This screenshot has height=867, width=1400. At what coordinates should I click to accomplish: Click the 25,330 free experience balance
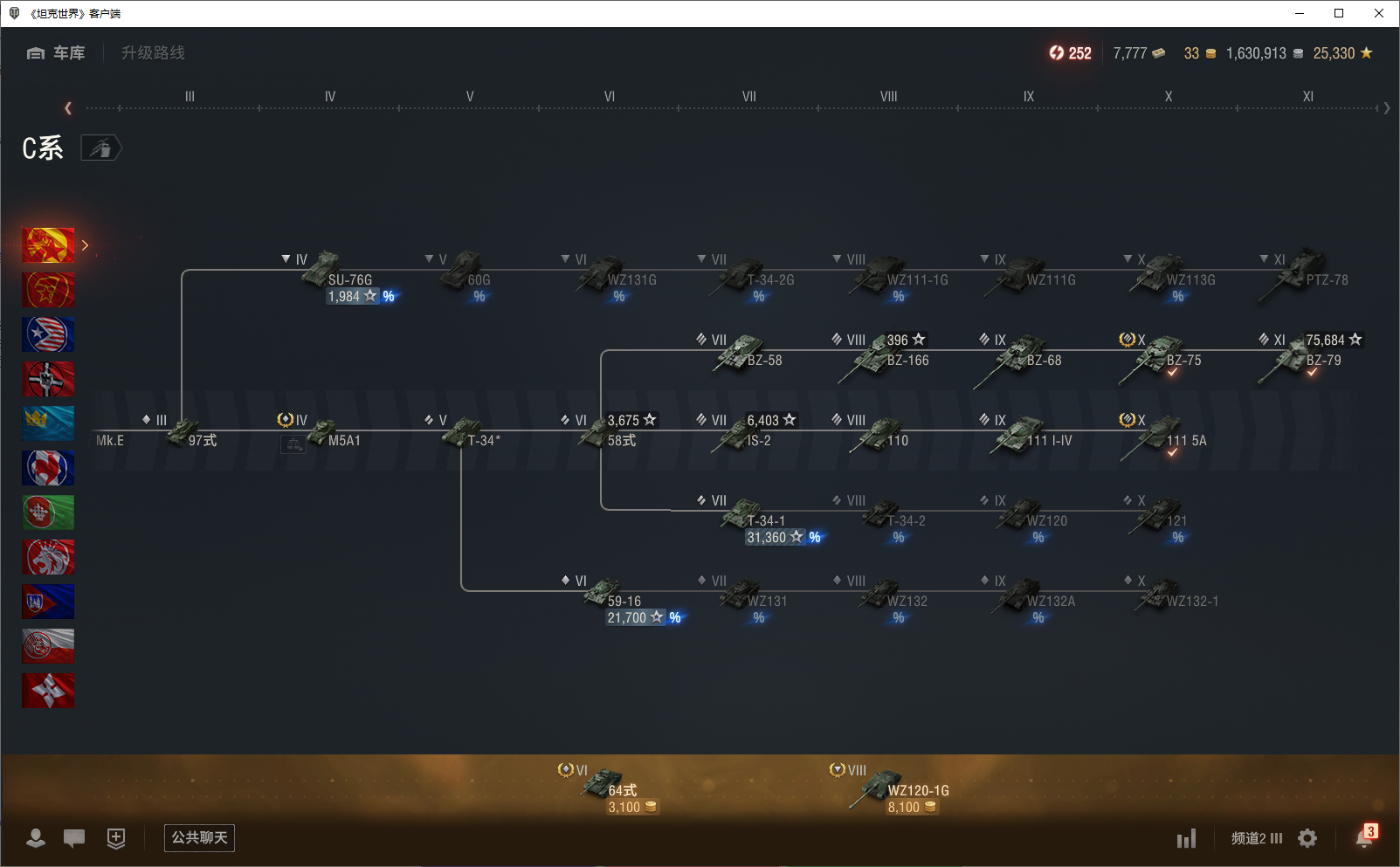[1343, 53]
